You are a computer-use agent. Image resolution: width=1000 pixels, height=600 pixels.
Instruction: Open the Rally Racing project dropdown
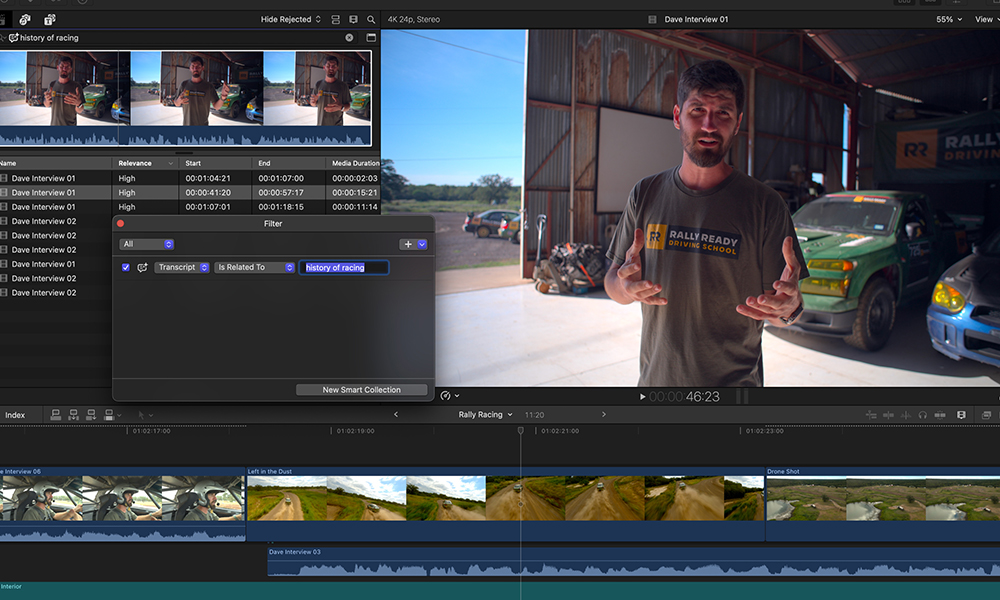(x=485, y=414)
